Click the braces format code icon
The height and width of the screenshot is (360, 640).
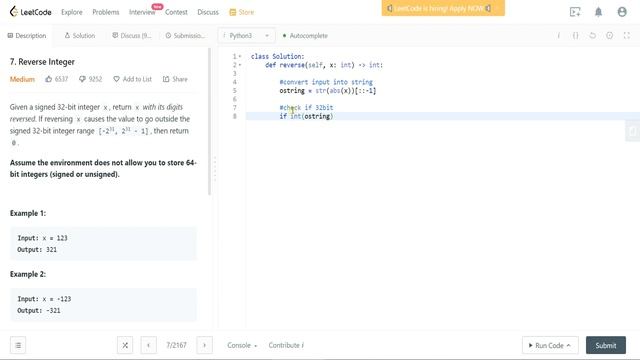pos(576,36)
